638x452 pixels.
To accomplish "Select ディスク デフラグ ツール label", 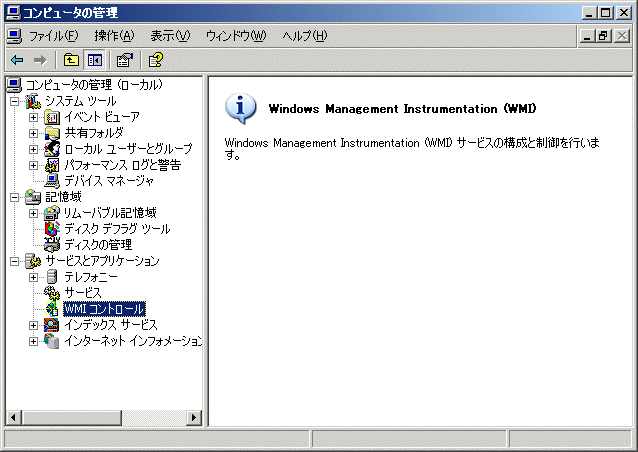I will [x=117, y=229].
